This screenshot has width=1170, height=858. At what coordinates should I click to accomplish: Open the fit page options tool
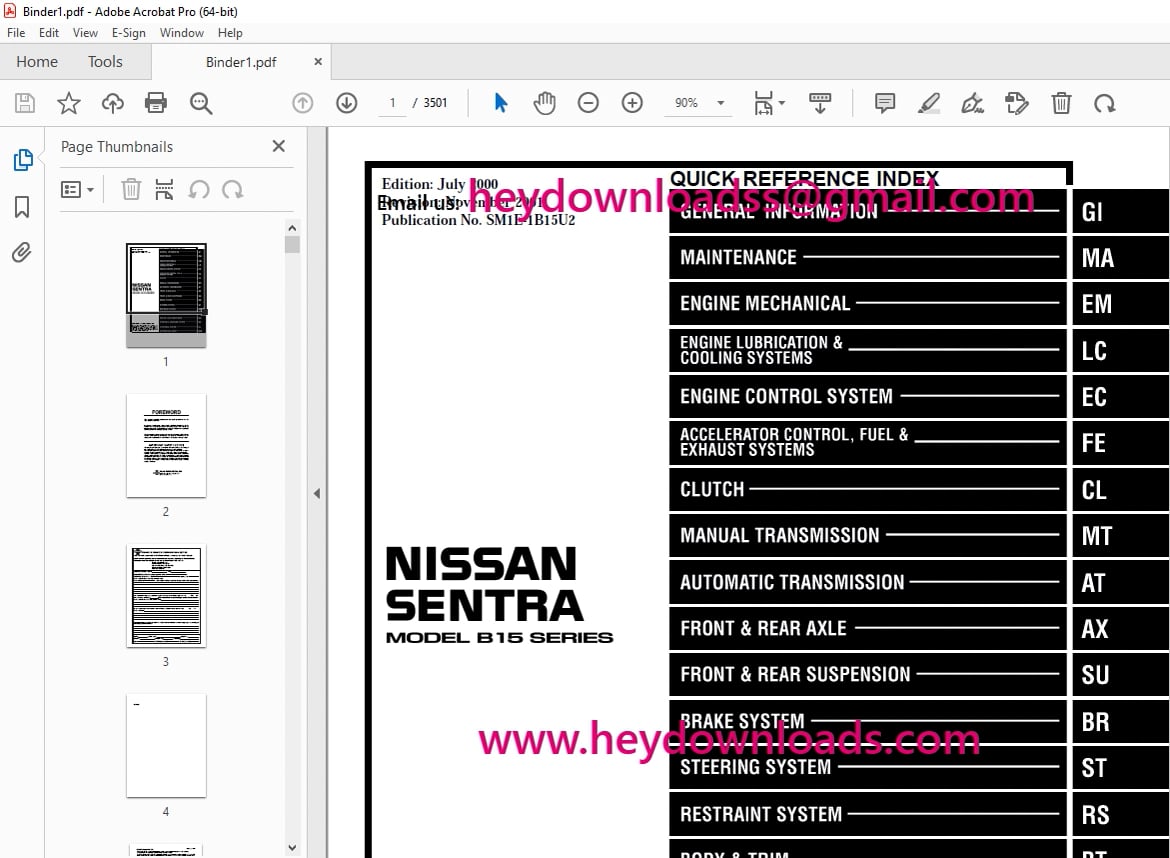[x=769, y=103]
